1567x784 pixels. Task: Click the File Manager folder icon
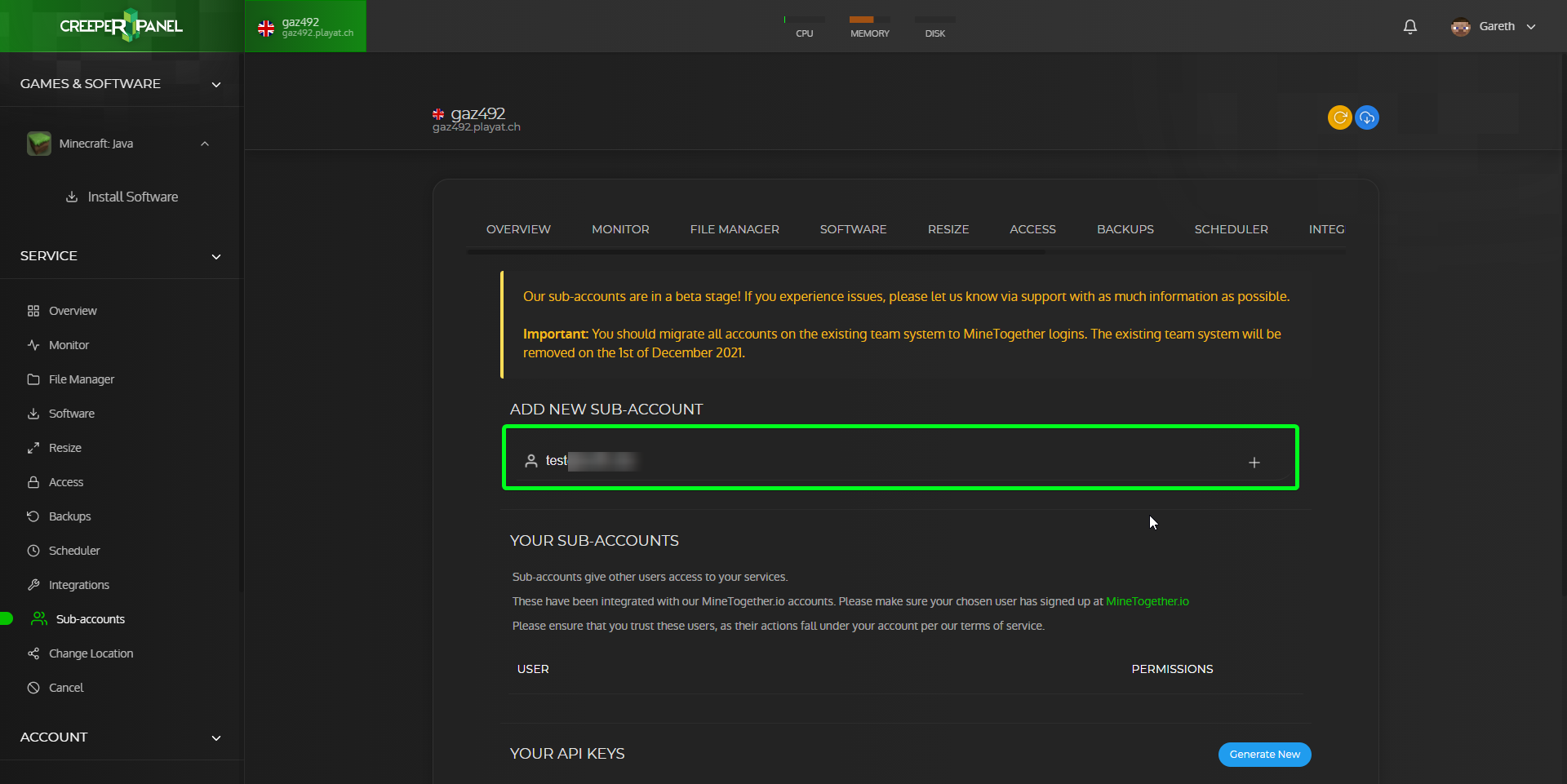(x=33, y=379)
